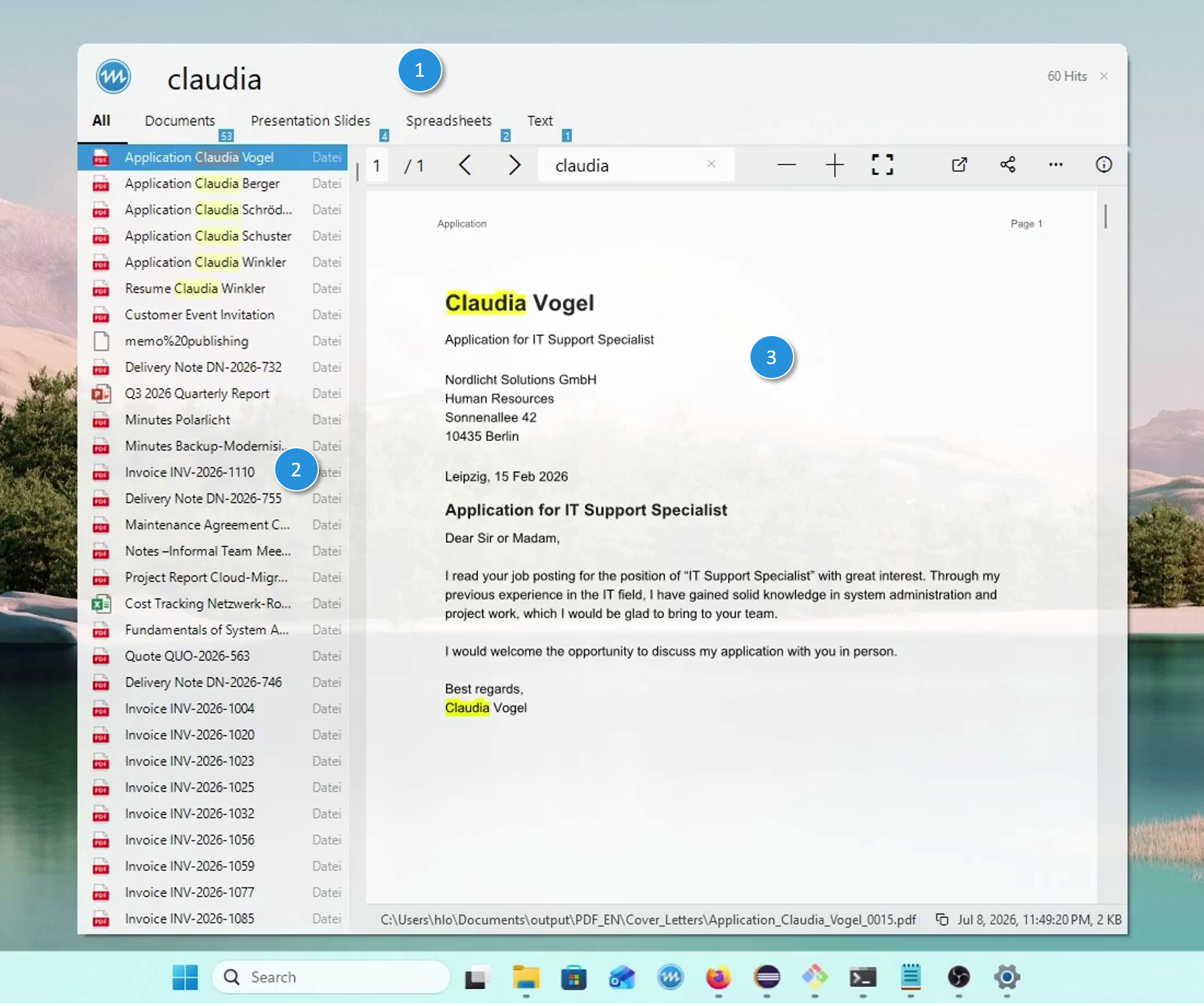The image size is (1204, 1006).
Task: Open Resume Claudia Winkler result
Action: point(213,289)
